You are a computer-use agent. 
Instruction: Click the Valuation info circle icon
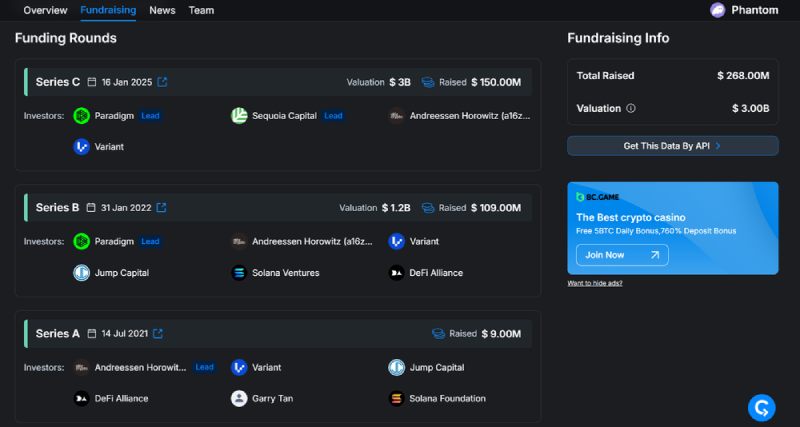click(x=631, y=108)
